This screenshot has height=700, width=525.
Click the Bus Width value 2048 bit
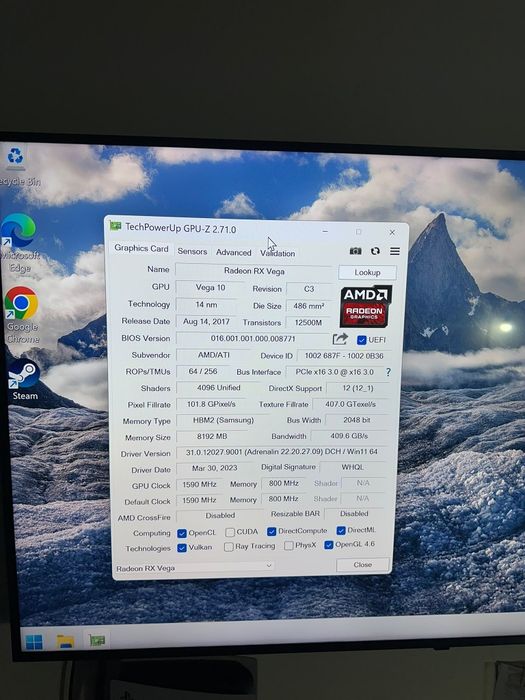(x=357, y=420)
